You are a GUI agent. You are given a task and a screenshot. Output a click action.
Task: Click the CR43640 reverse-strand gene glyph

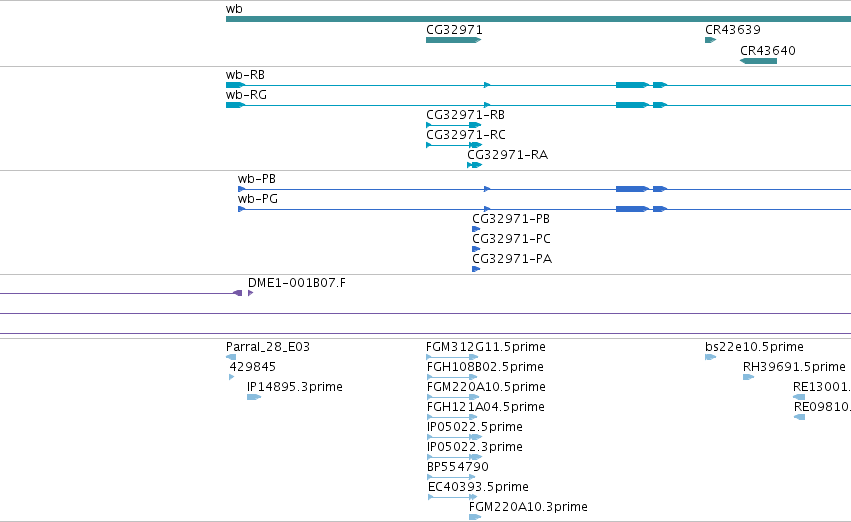click(758, 61)
